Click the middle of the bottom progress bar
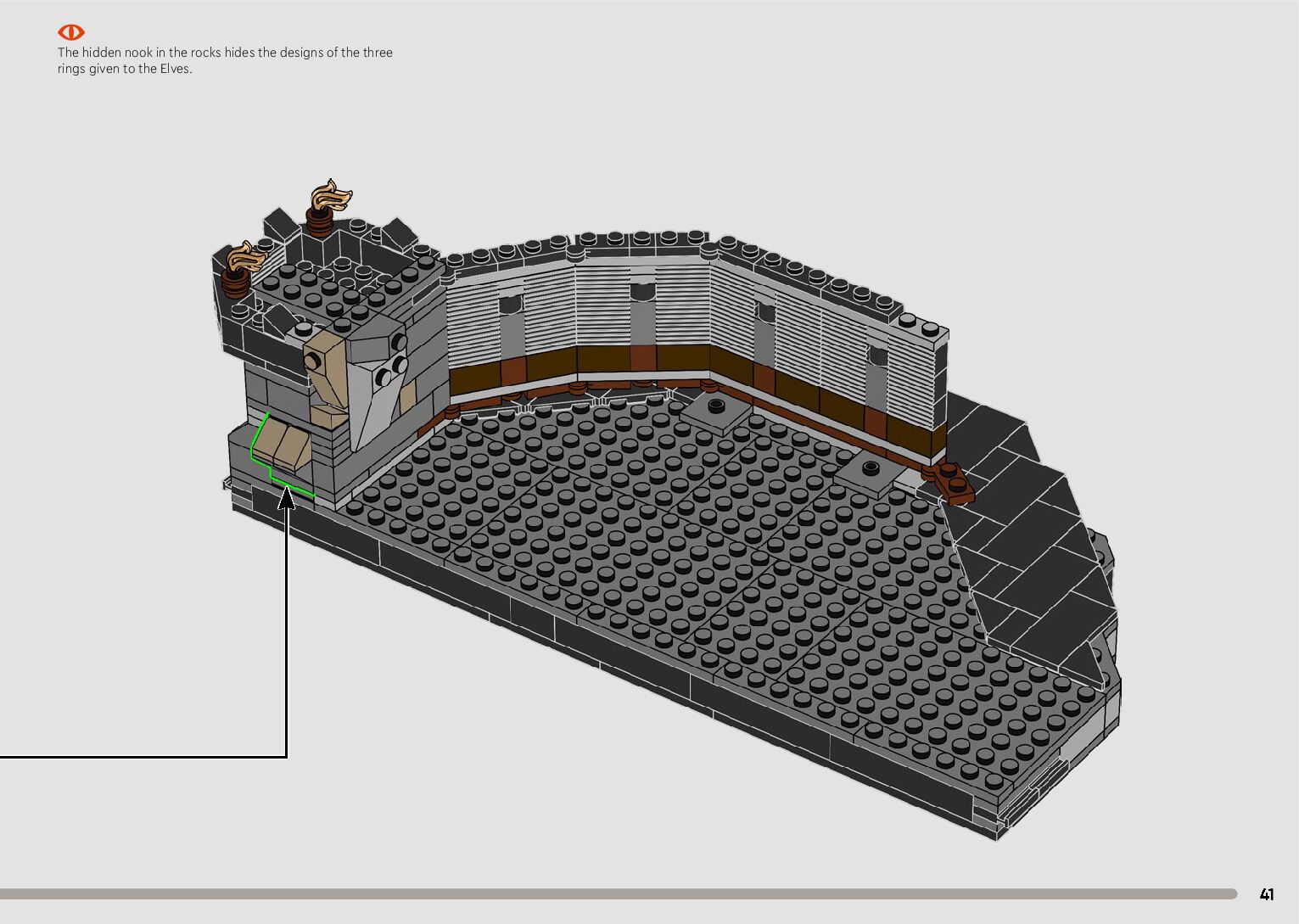This screenshot has height=924, width=1299. click(618, 893)
